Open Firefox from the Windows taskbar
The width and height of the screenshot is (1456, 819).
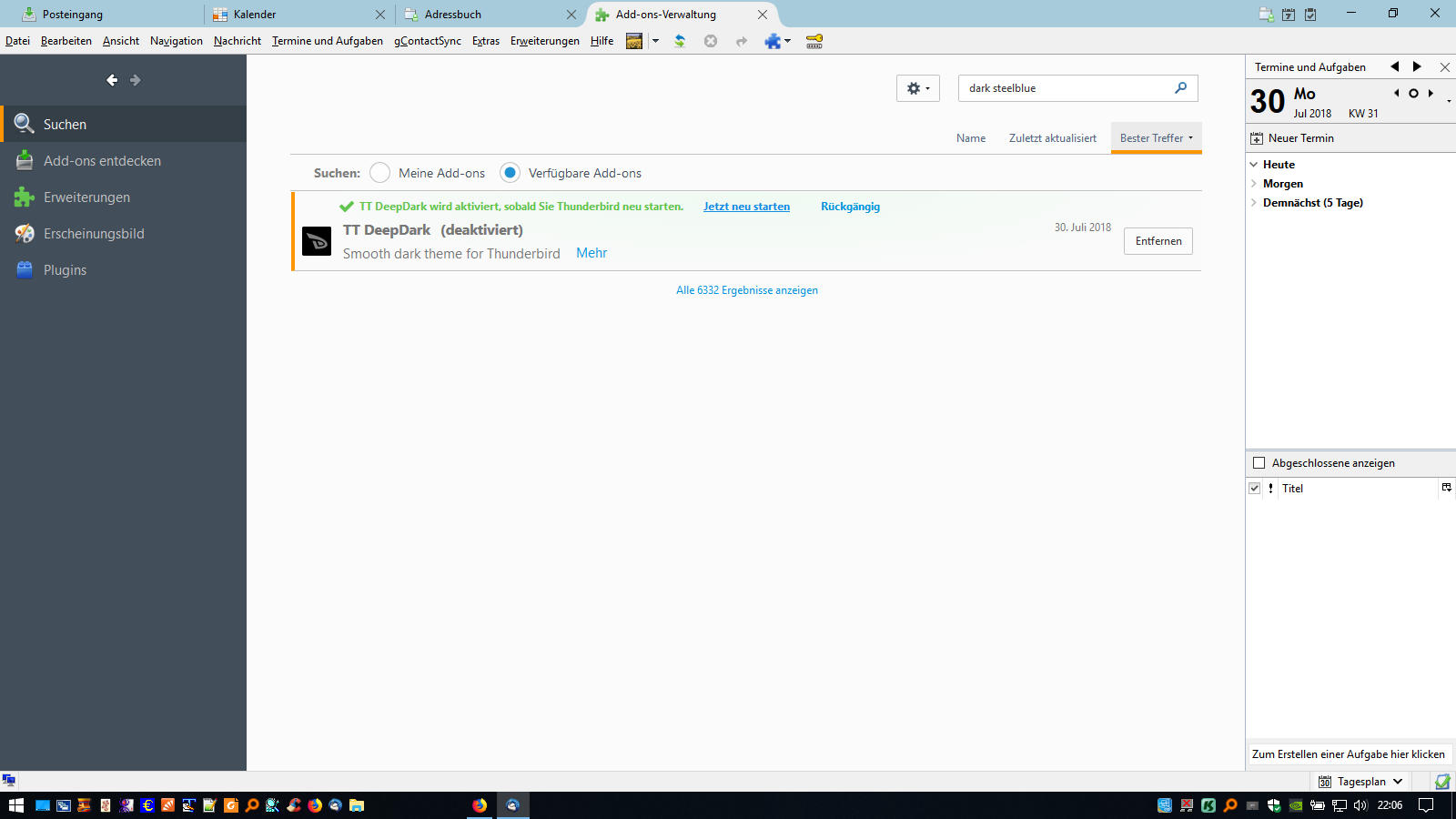(x=480, y=805)
